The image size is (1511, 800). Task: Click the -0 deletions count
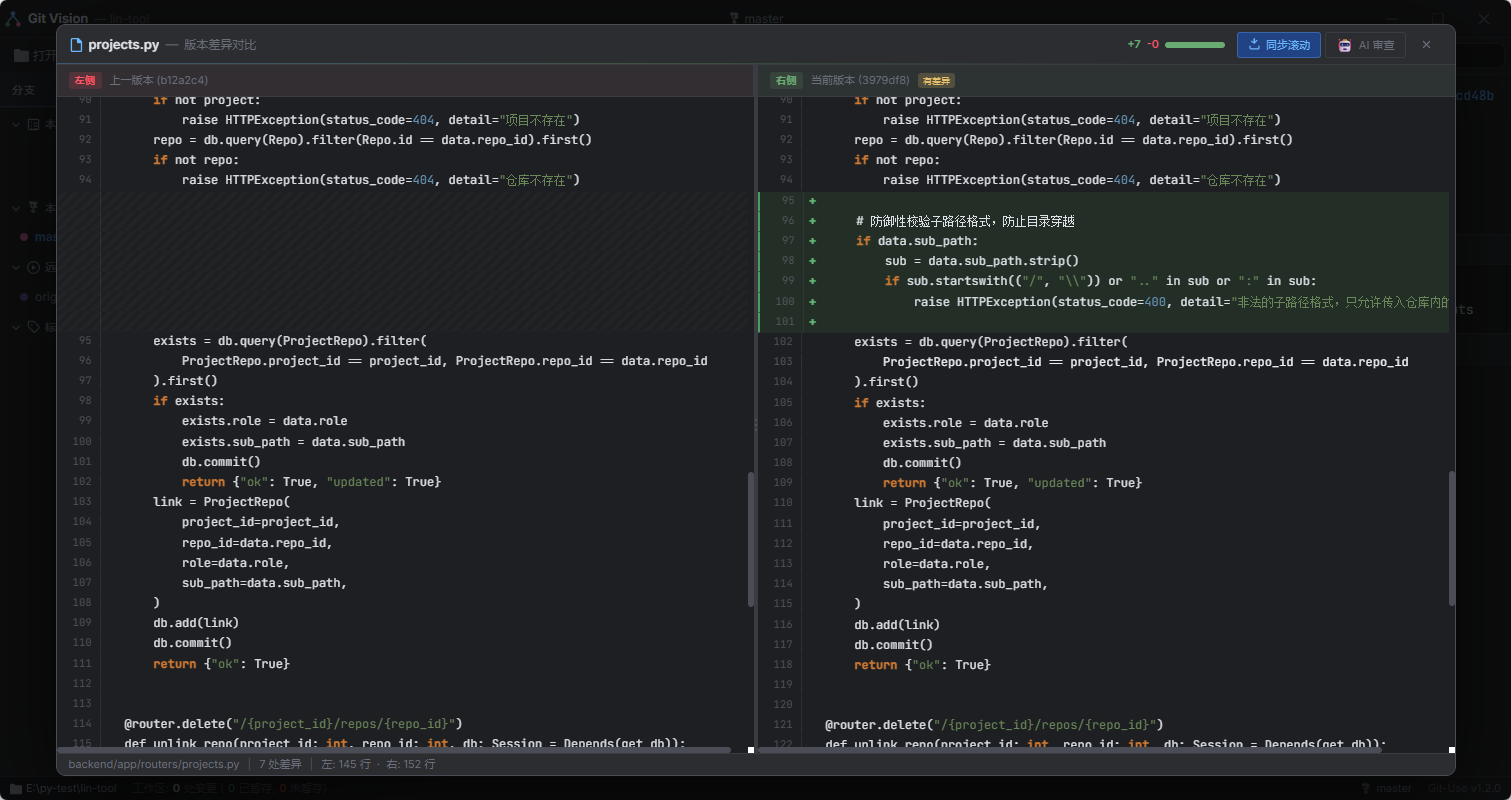point(1153,45)
